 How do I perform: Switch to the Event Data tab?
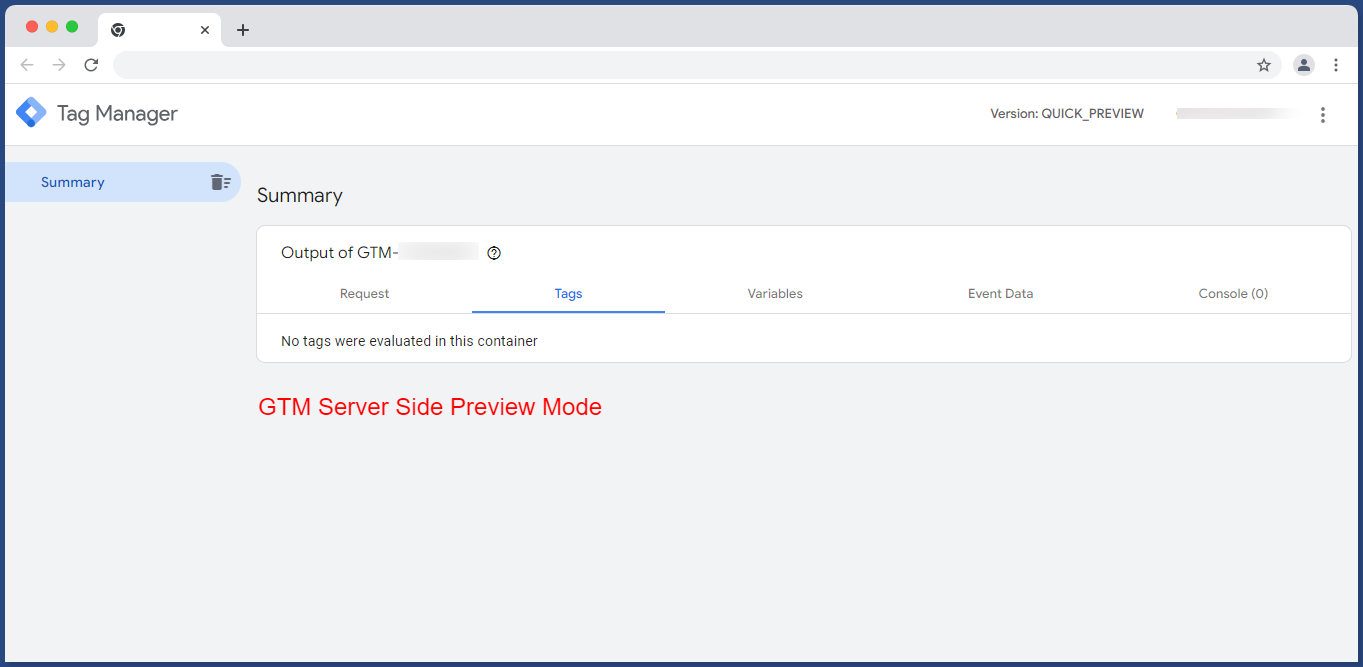[1000, 294]
